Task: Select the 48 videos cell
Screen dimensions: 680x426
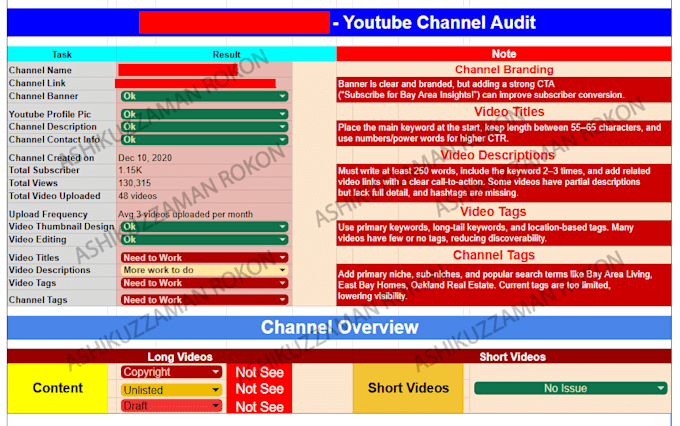Action: 204,196
